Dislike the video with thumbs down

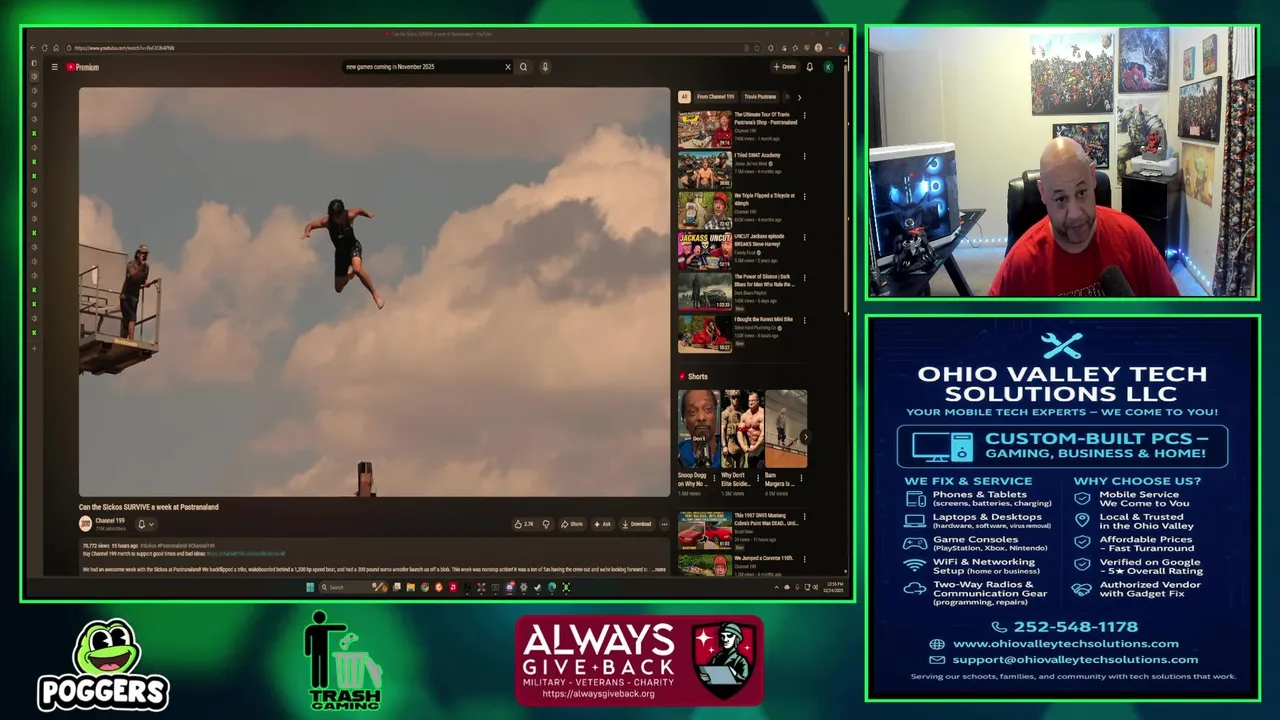[546, 524]
